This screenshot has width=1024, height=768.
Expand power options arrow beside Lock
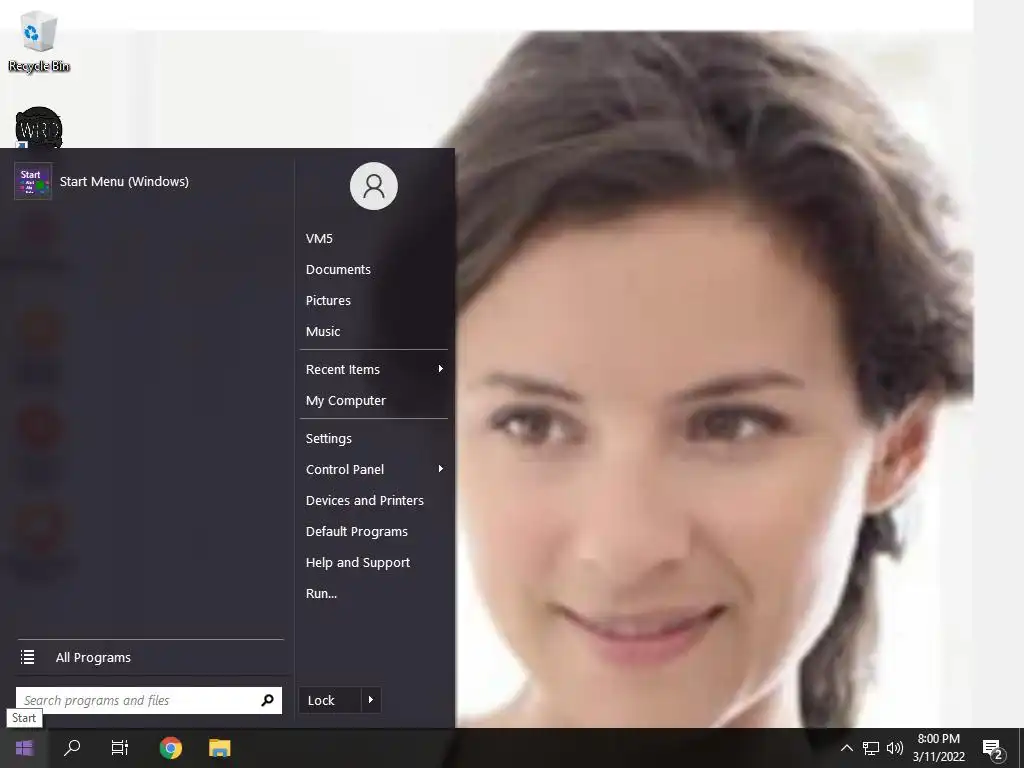[371, 700]
